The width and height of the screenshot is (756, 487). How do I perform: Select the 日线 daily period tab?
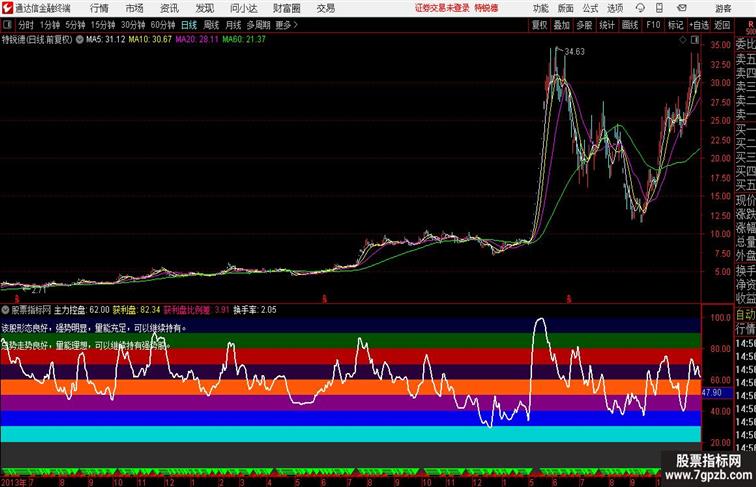(189, 25)
